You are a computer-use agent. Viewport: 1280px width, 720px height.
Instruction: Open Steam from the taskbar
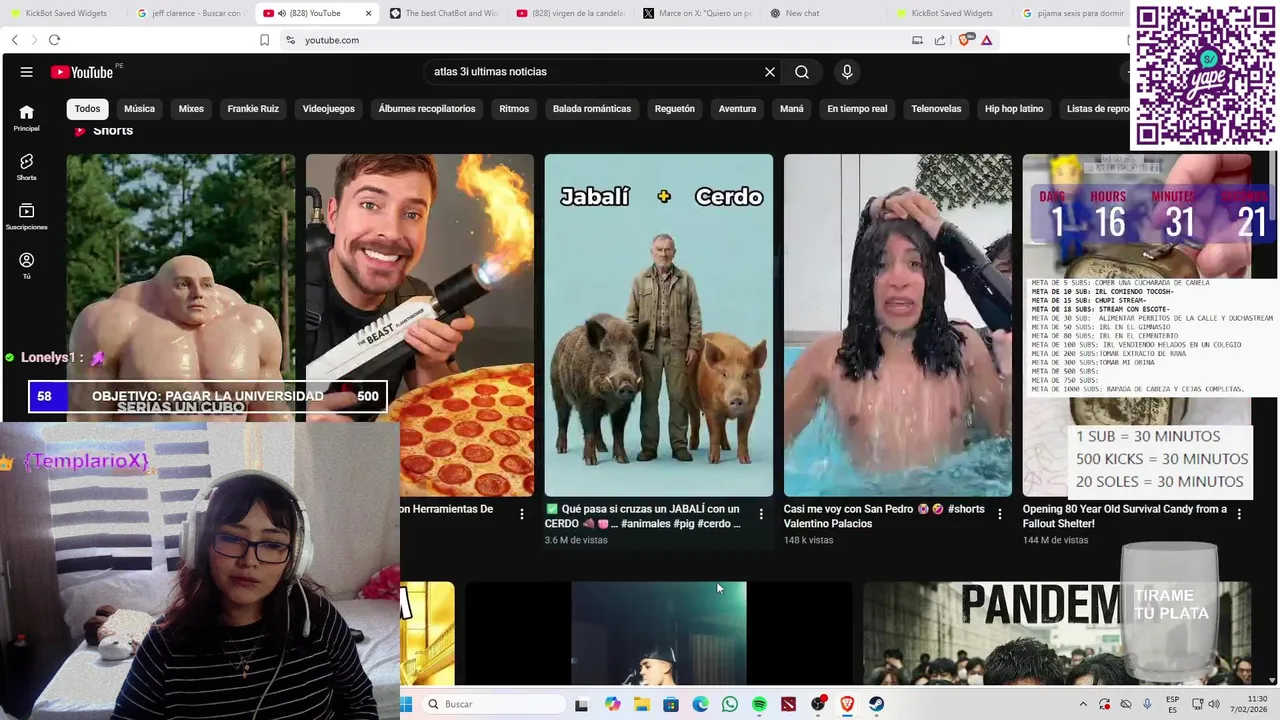877,704
